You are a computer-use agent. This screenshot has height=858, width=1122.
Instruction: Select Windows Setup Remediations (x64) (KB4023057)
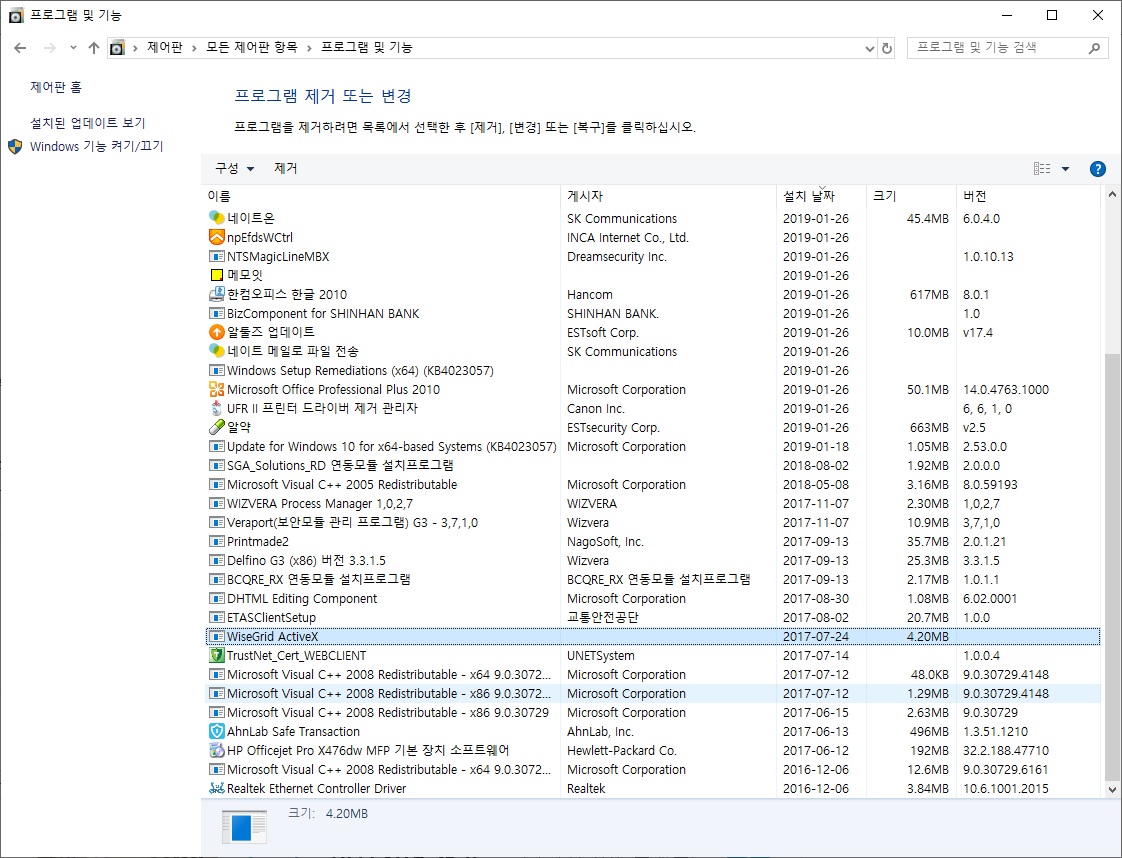[653, 370]
